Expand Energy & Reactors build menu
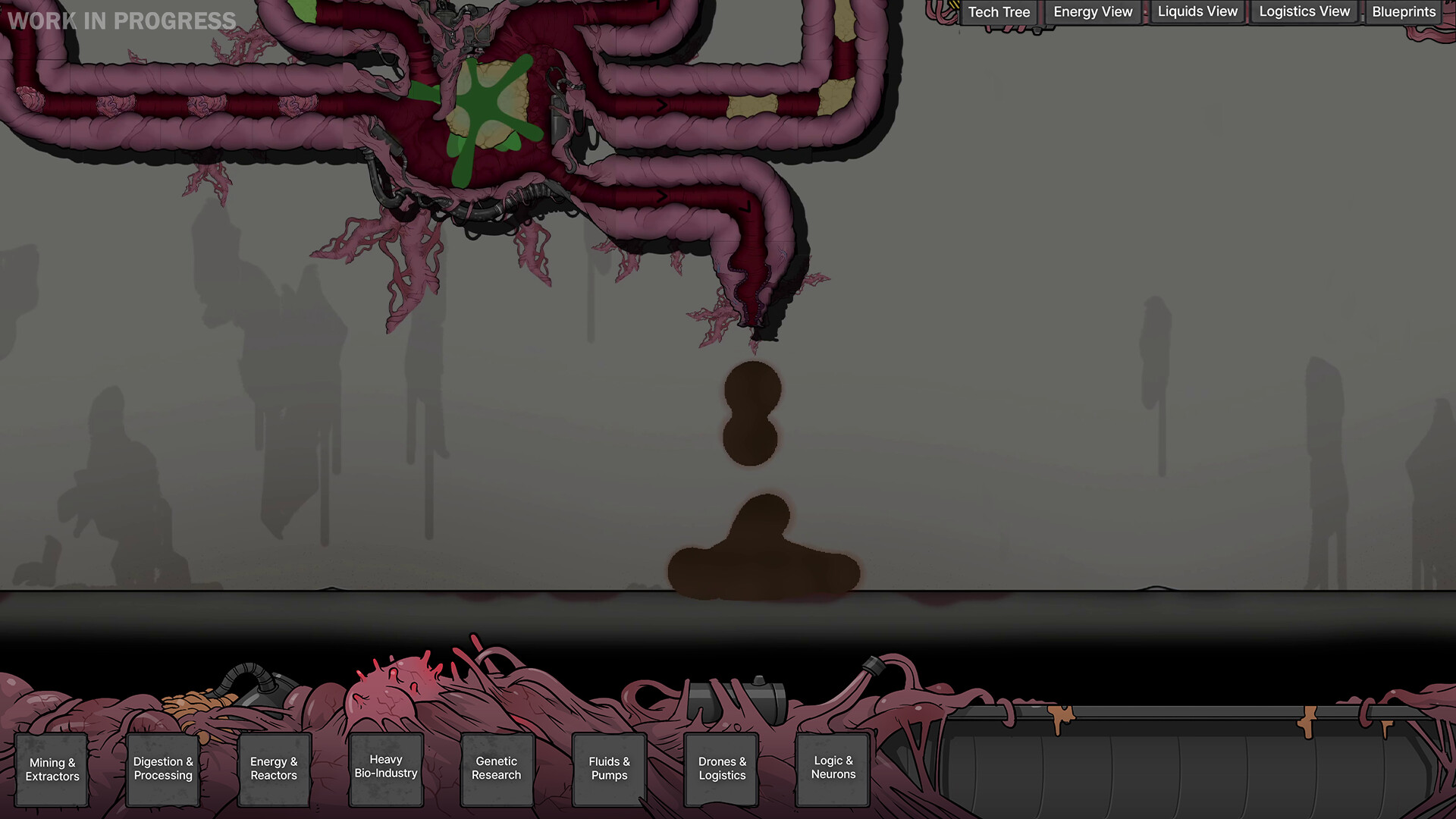Screen dimensions: 1456x819 click(274, 768)
